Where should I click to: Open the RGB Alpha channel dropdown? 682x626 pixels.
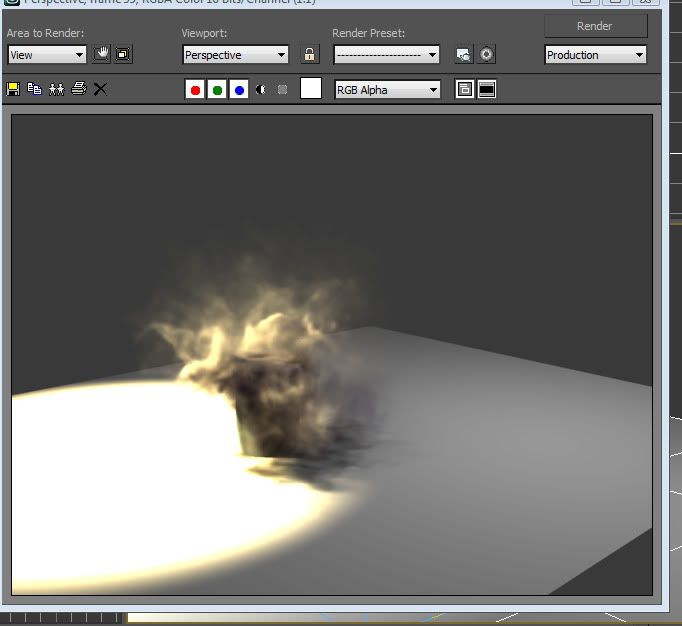387,90
